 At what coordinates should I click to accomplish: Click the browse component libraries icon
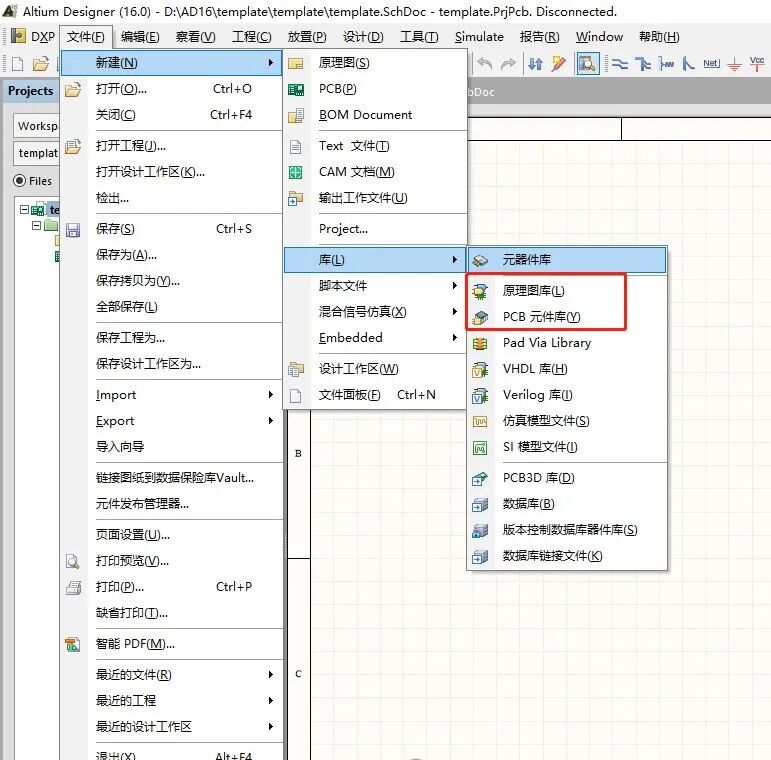coord(587,64)
